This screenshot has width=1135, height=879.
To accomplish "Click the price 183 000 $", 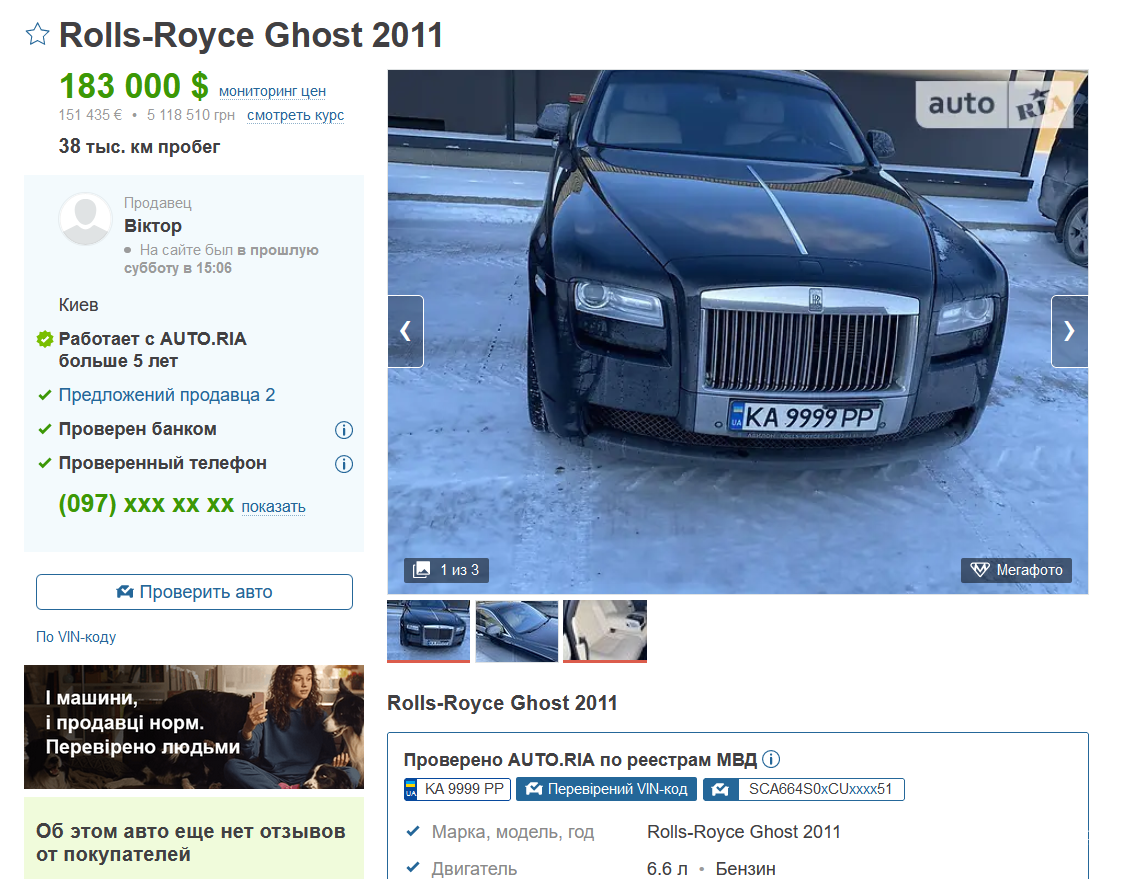I will click(134, 86).
